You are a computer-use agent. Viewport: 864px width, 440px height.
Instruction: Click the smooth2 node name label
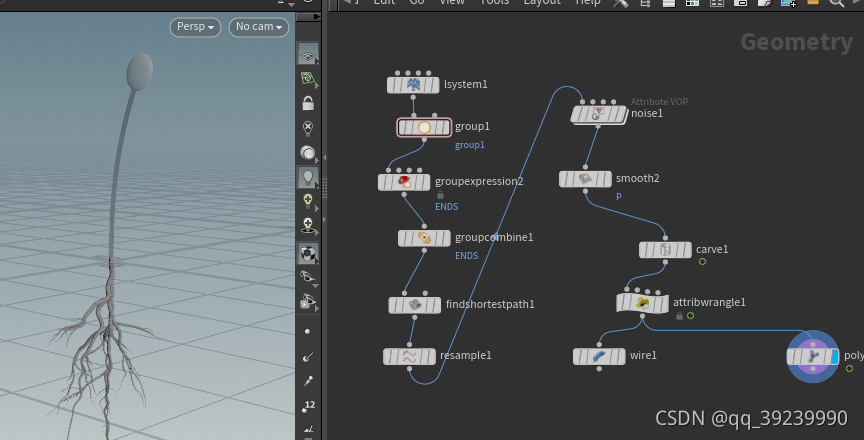click(x=638, y=178)
